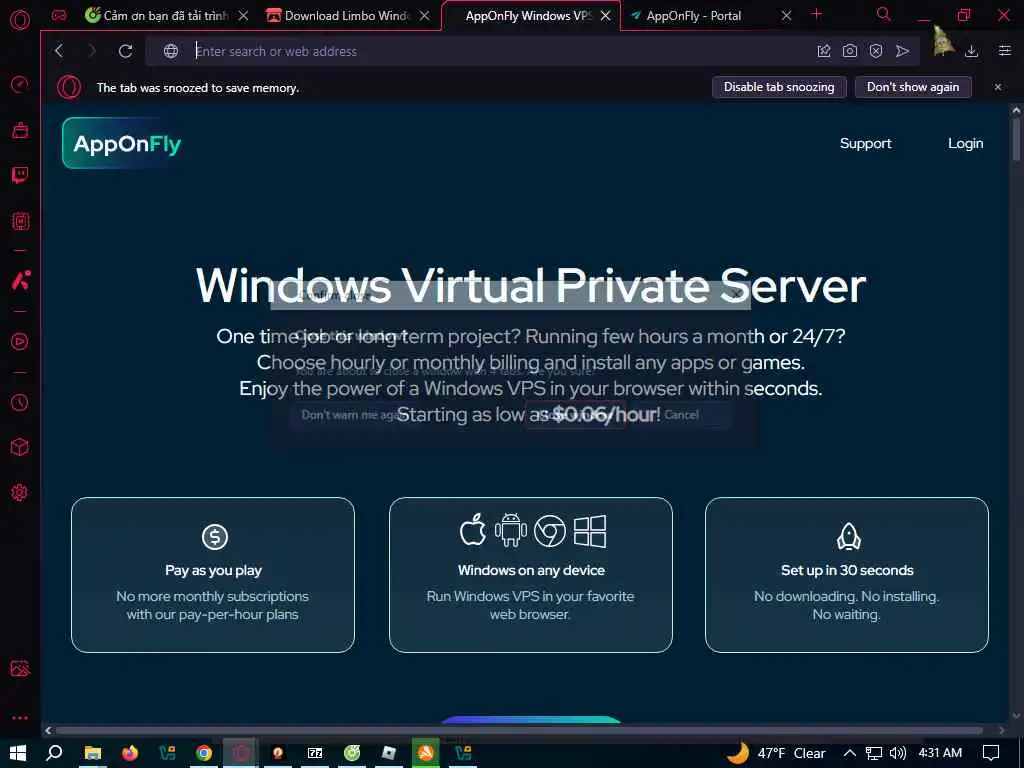Close the 'Cảm ơn bạn đã tải trình' tab
This screenshot has height=768, width=1024.
[244, 16]
